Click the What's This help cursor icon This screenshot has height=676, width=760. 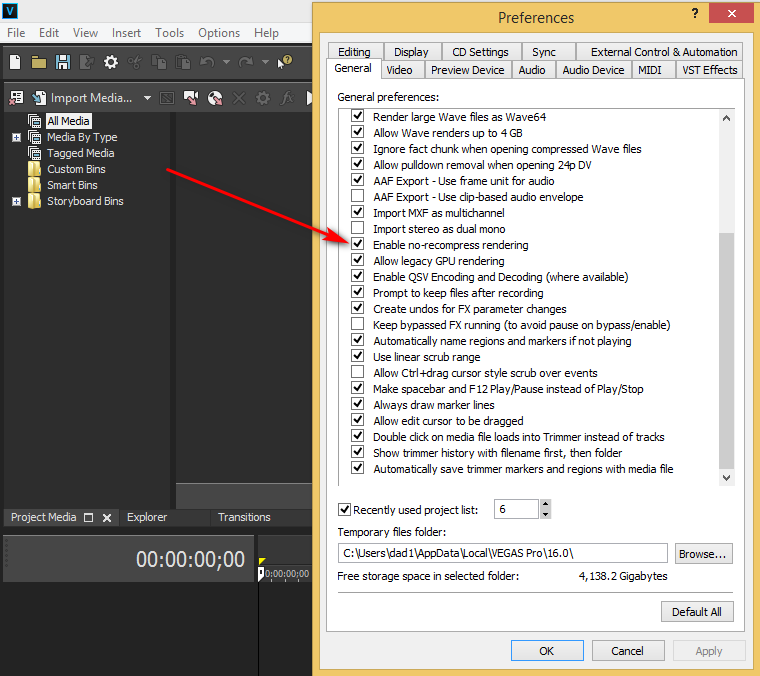click(285, 62)
